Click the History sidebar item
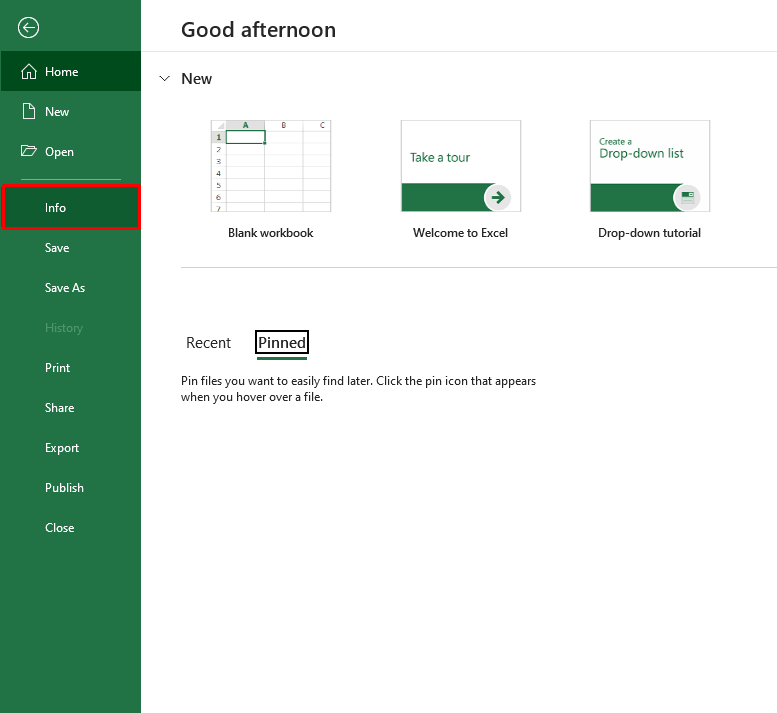This screenshot has width=777, height=713. (x=70, y=328)
